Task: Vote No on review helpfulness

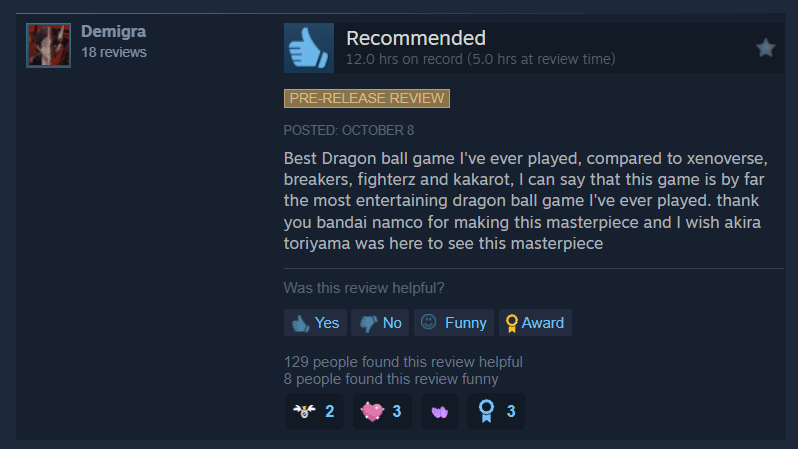Action: [x=380, y=323]
